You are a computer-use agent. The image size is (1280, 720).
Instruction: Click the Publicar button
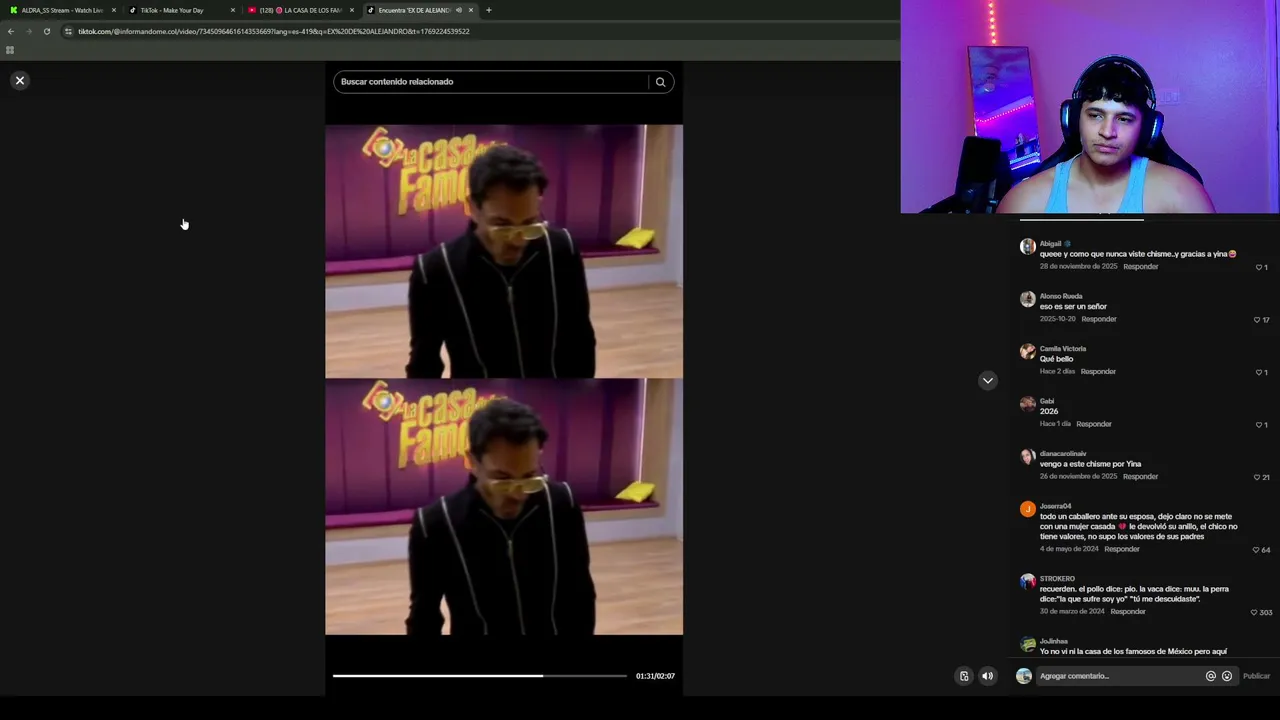[x=1256, y=676]
